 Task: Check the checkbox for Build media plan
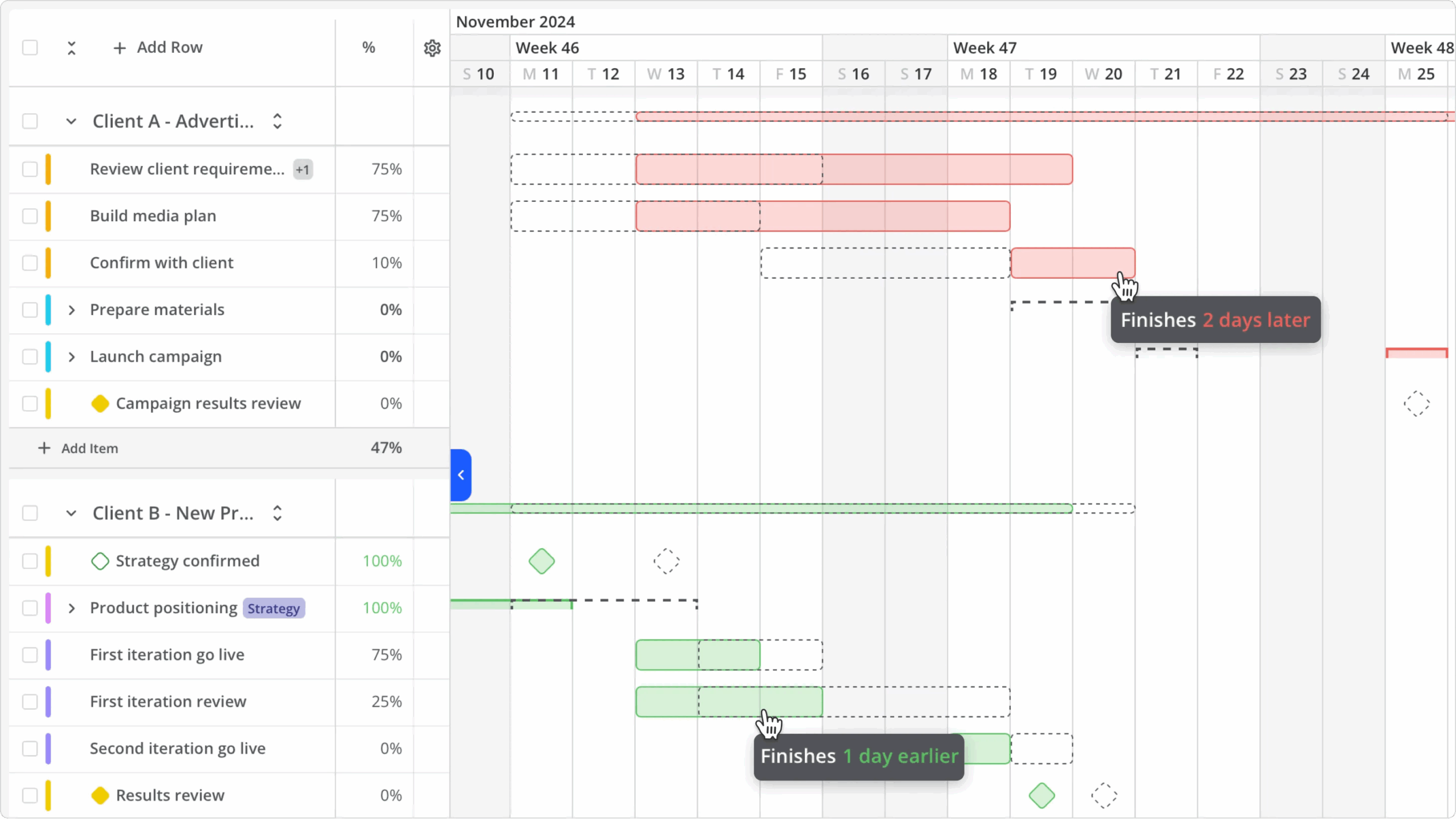30,216
